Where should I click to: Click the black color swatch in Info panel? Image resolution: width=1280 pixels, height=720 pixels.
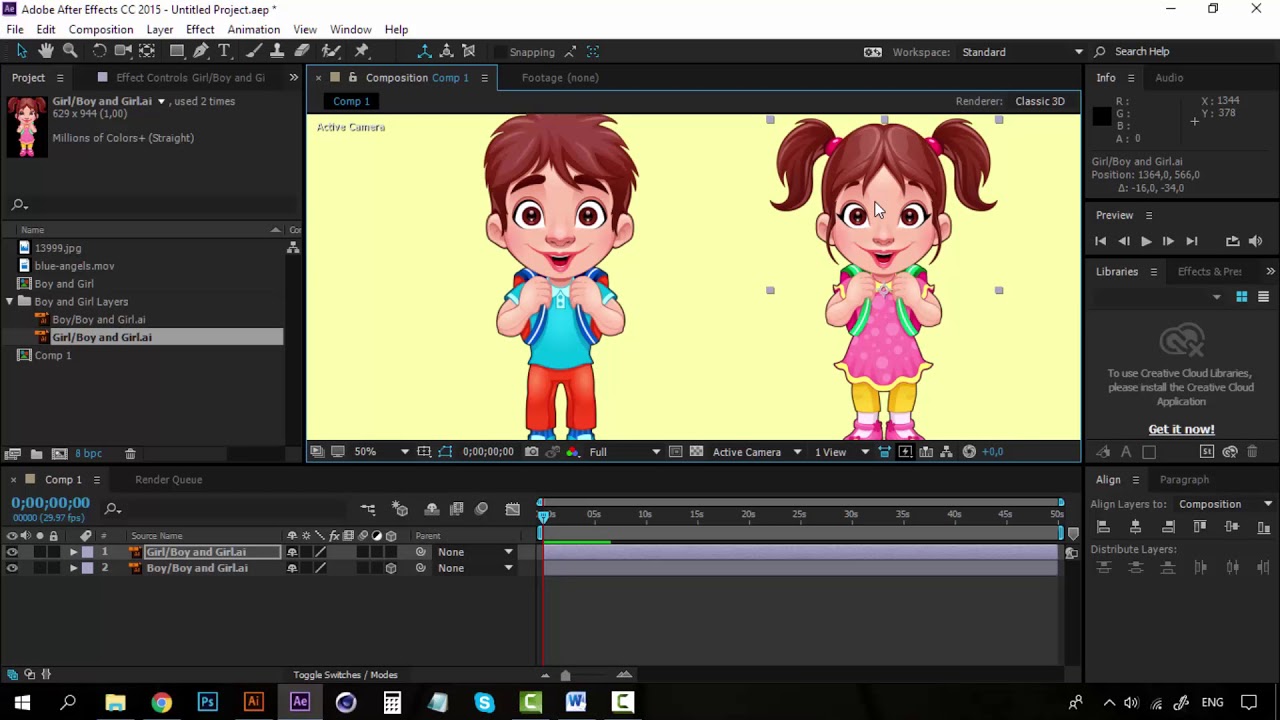(1101, 117)
